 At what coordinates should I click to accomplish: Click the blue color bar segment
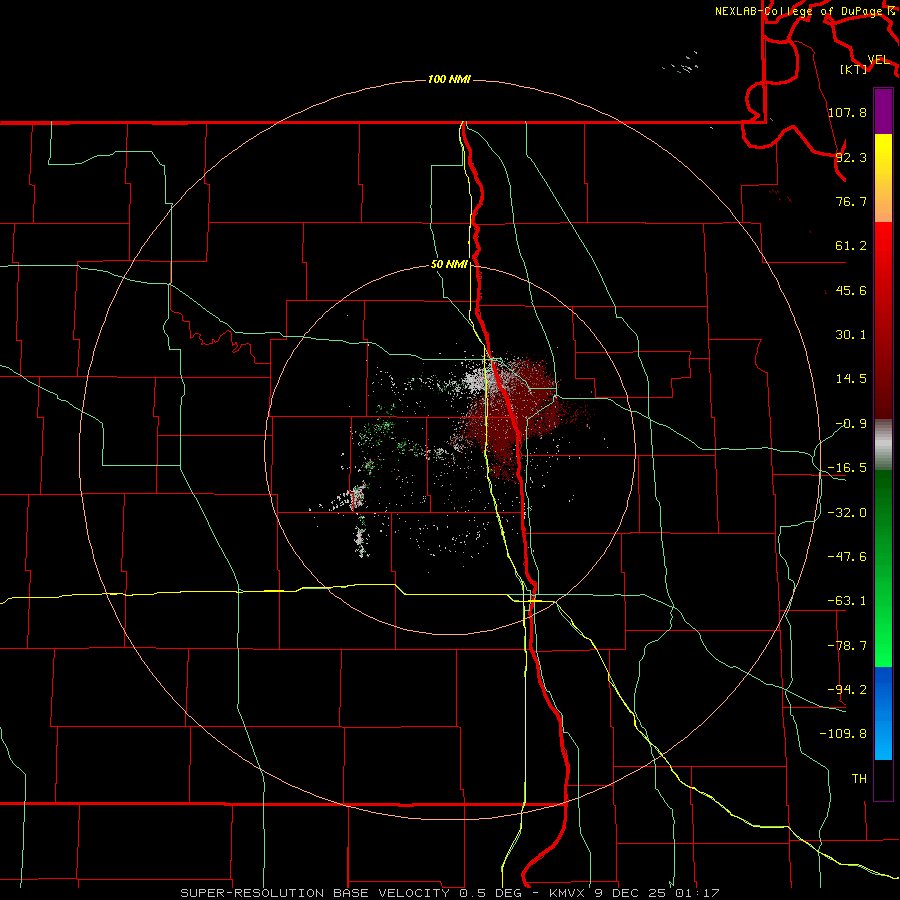pos(883,713)
